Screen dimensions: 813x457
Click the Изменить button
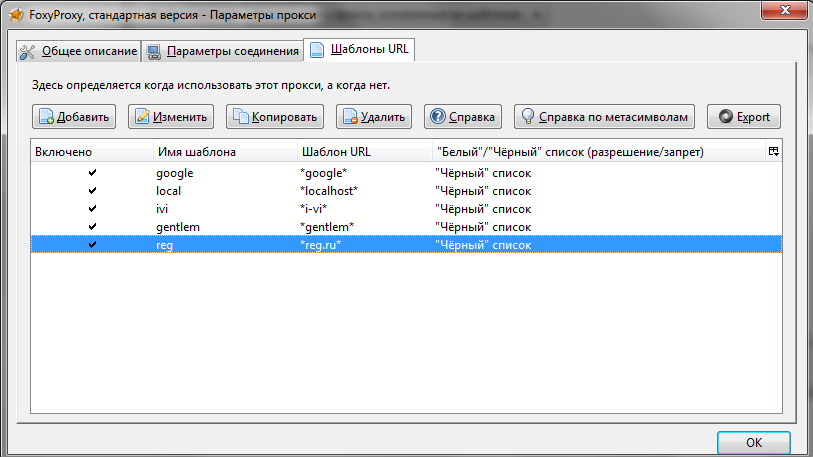tap(171, 117)
